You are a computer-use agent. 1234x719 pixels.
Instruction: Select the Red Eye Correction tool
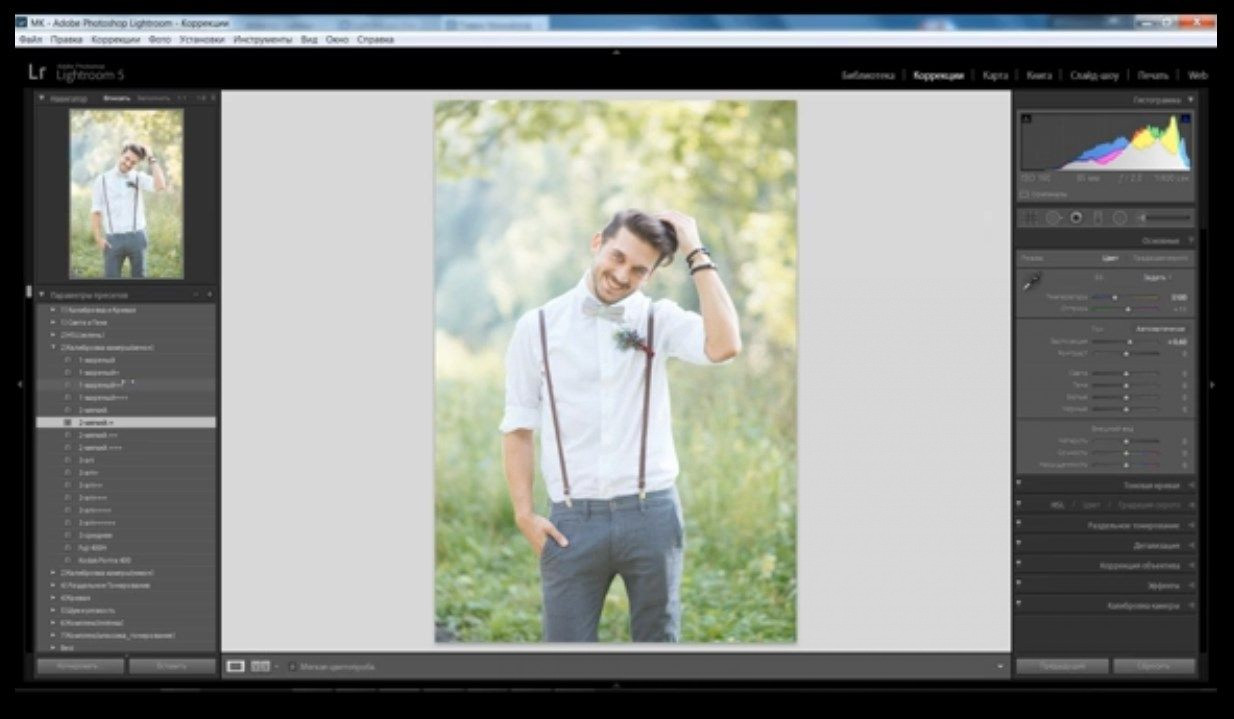pyautogui.click(x=1076, y=217)
